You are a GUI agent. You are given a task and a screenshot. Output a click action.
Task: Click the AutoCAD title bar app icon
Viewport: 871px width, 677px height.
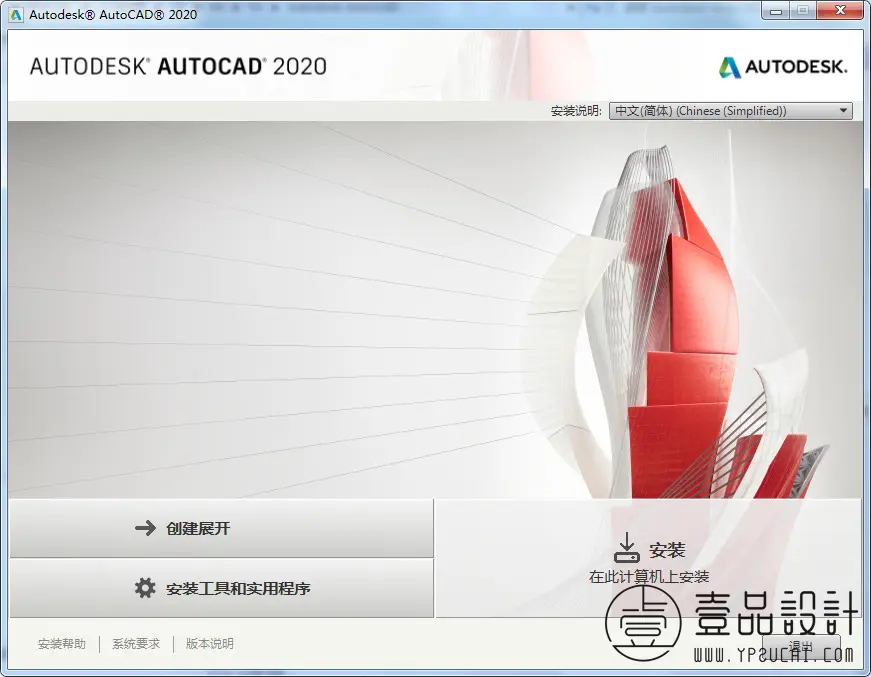tap(16, 14)
